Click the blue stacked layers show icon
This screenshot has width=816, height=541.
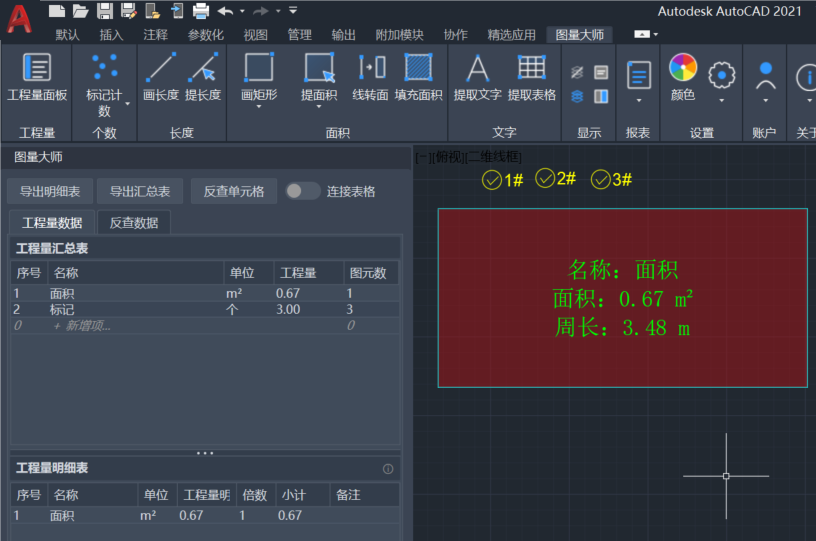[x=577, y=96]
